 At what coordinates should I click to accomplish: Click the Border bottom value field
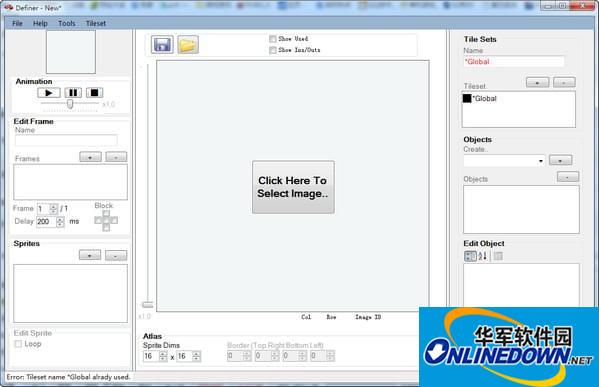tap(291, 356)
